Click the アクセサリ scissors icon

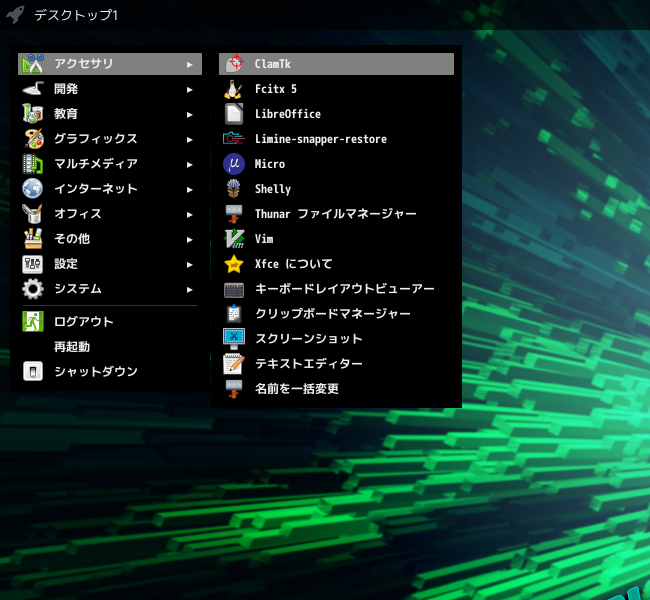click(33, 64)
